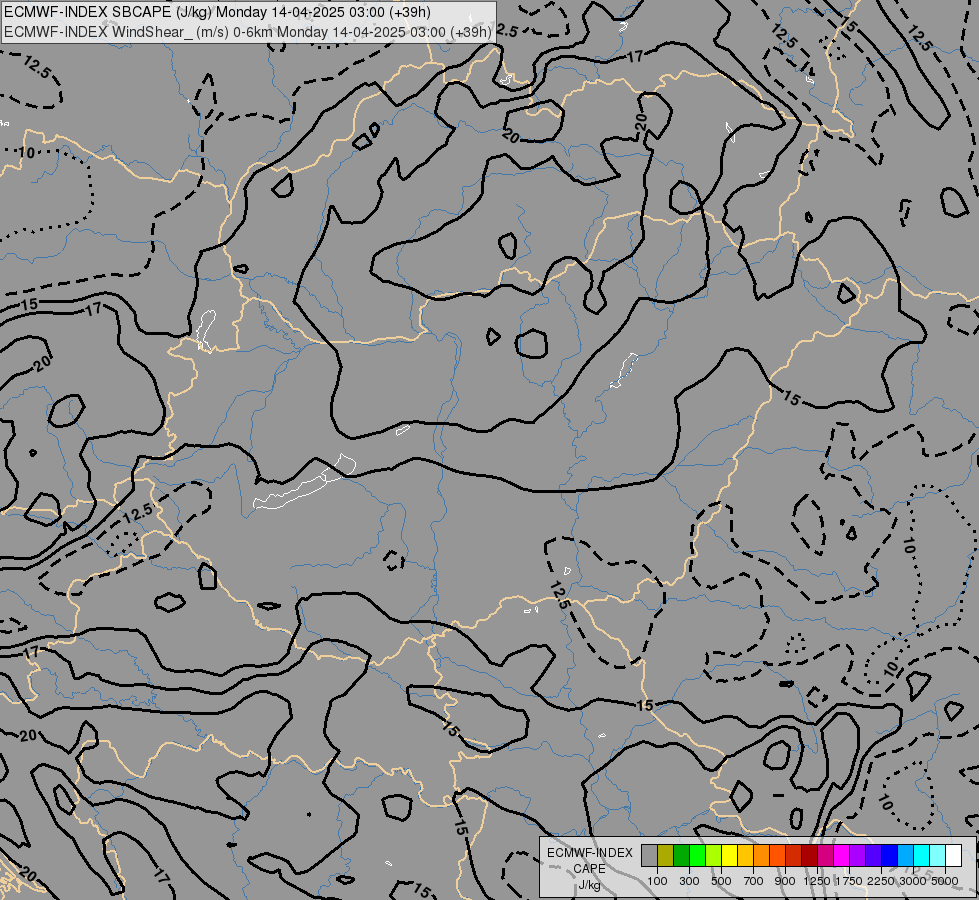Screen dimensions: 979x900
Task: Click the white swatch ending the legend
Action: coord(953,855)
